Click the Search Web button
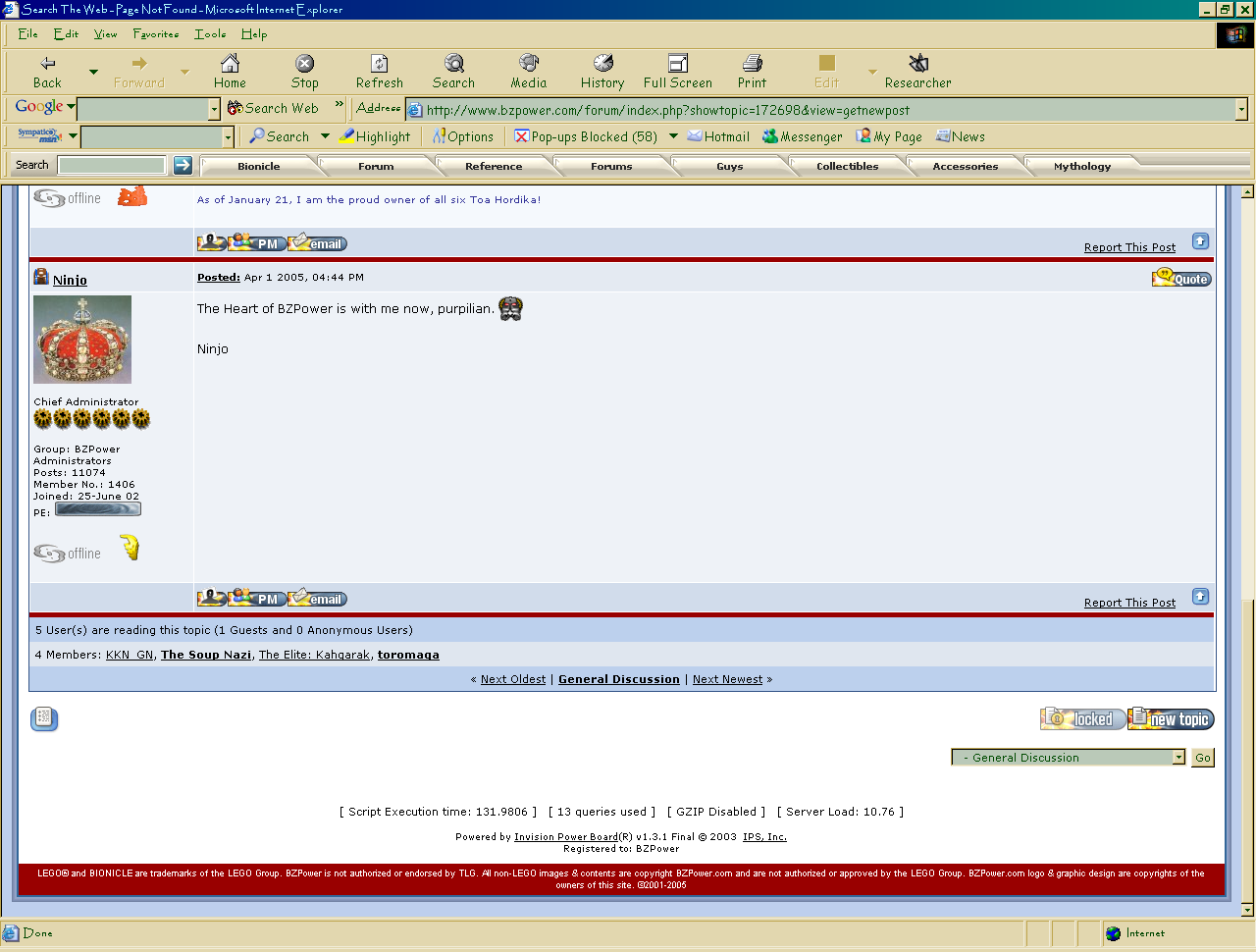Screen dimensions: 1256x952 [273, 108]
